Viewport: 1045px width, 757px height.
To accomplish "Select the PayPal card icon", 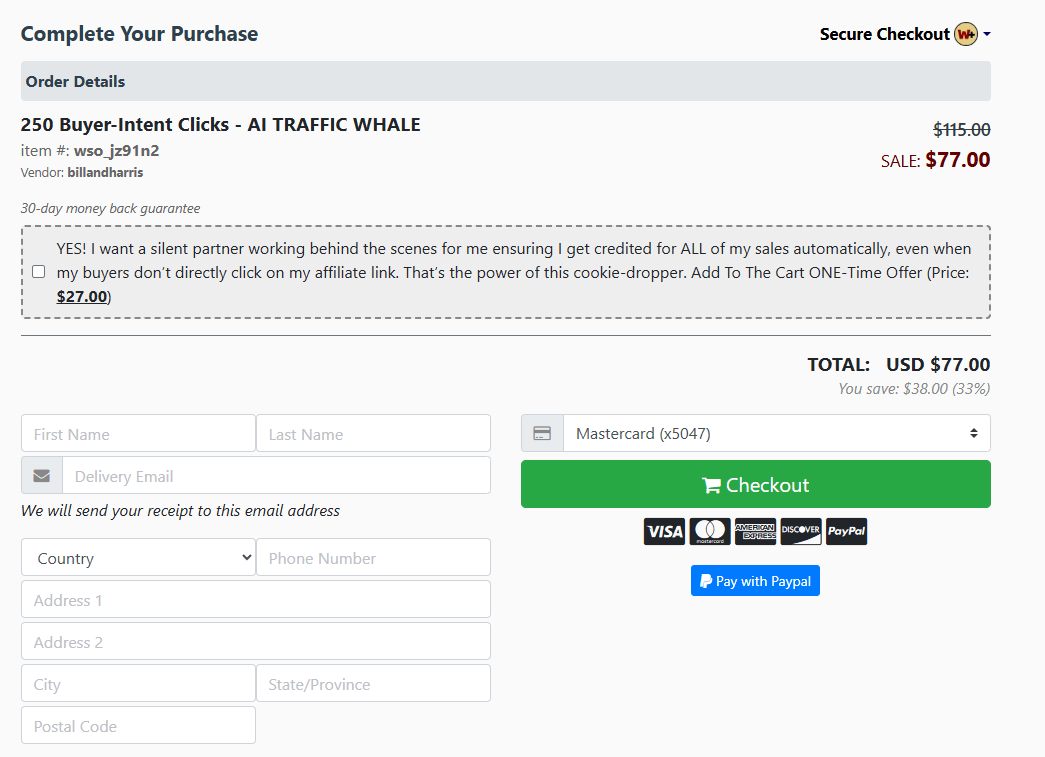I will (846, 531).
